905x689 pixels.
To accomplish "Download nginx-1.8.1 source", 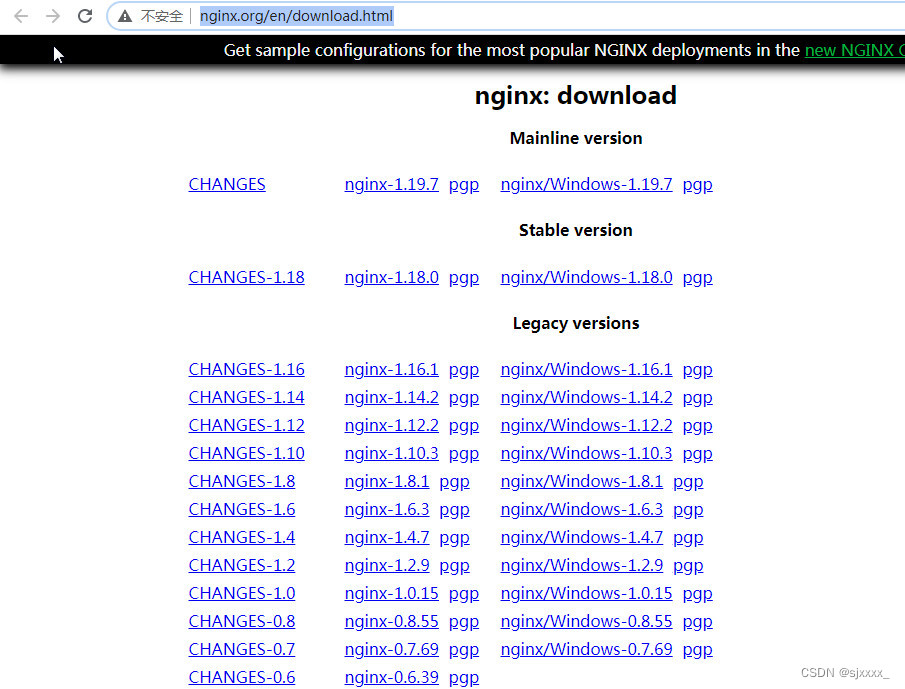I will pyautogui.click(x=387, y=481).
